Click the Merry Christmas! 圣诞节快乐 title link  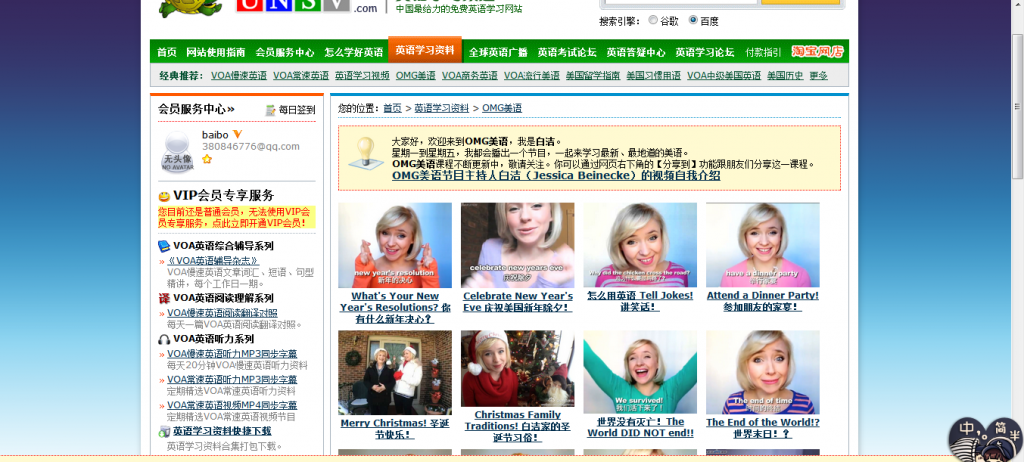coord(395,429)
